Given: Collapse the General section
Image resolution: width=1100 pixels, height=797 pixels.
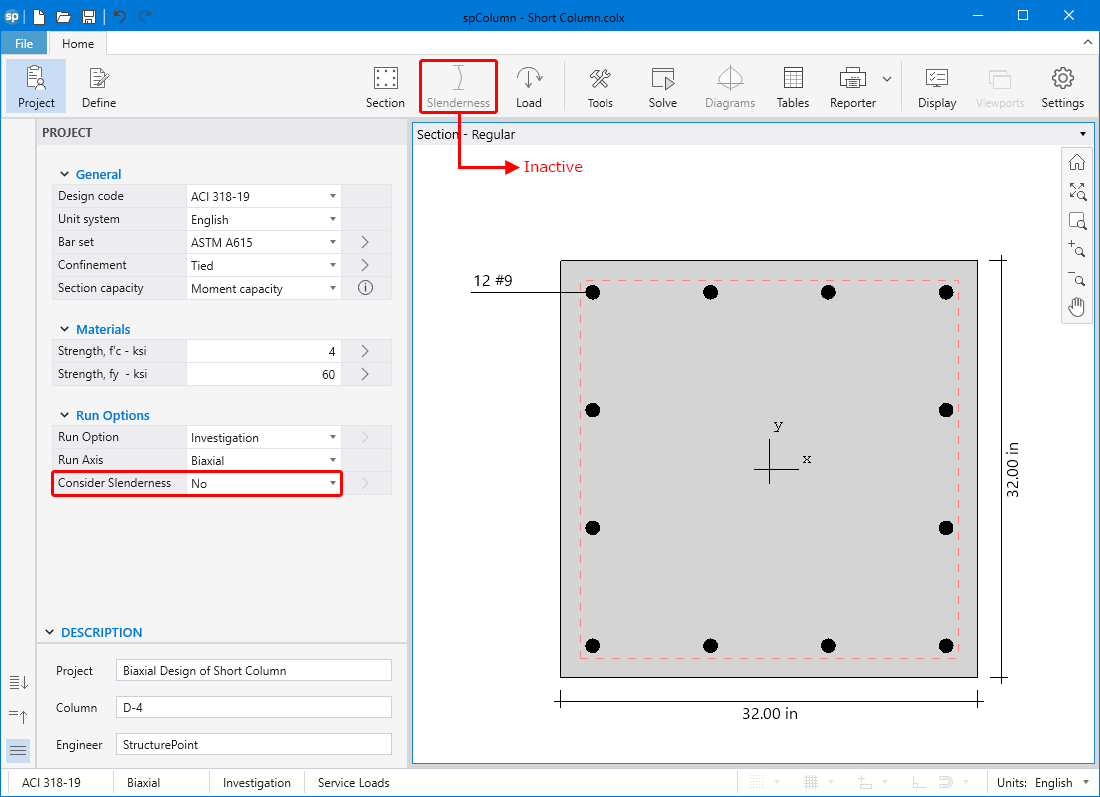Looking at the screenshot, I should click(x=66, y=174).
